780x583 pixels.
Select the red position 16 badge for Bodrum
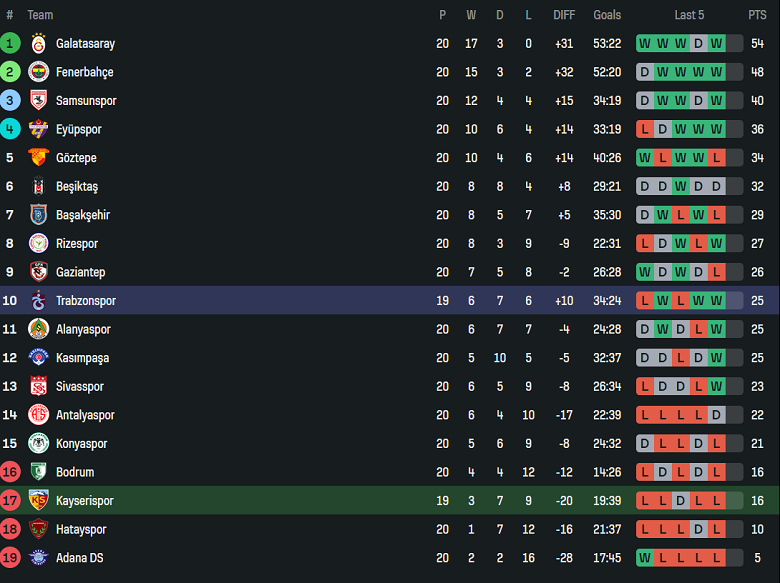pyautogui.click(x=10, y=472)
